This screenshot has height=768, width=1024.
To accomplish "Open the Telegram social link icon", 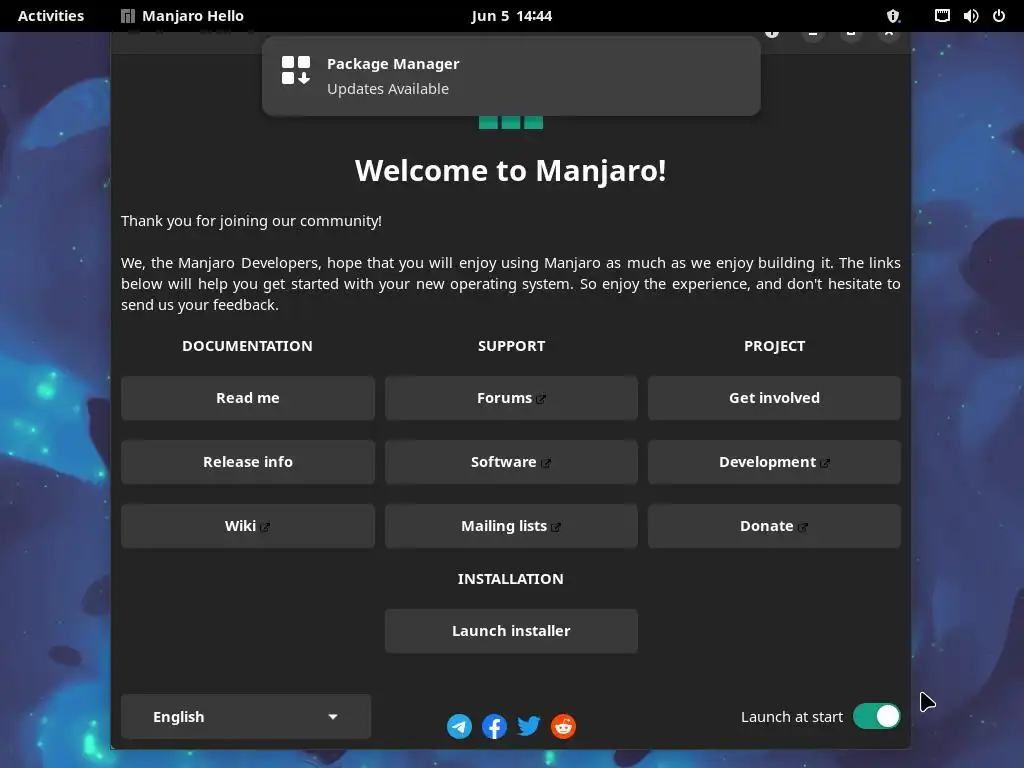I will click(459, 726).
